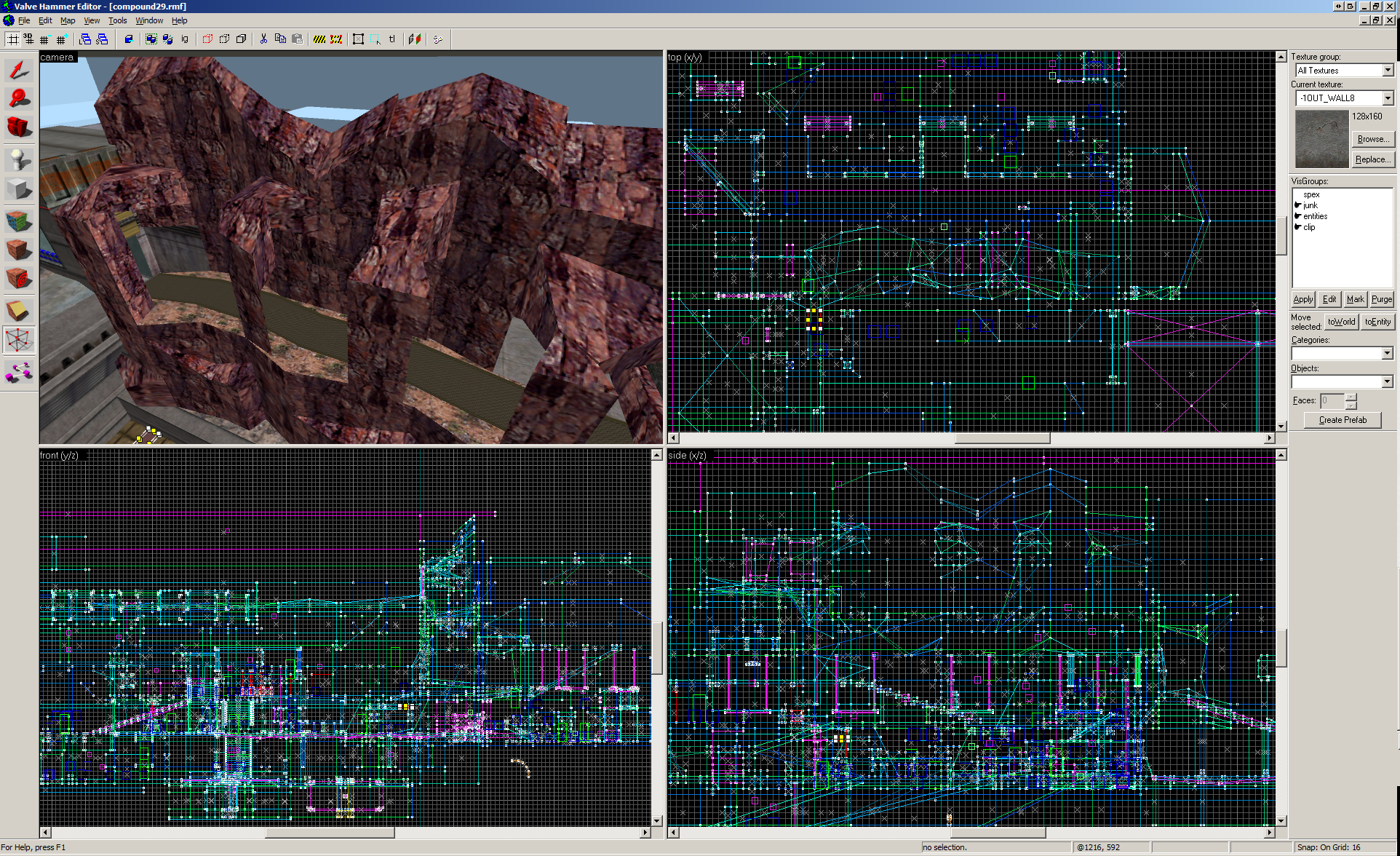This screenshot has width=1400, height=856.
Task: Toggle the junk visgroup checkmark
Action: click(1298, 206)
